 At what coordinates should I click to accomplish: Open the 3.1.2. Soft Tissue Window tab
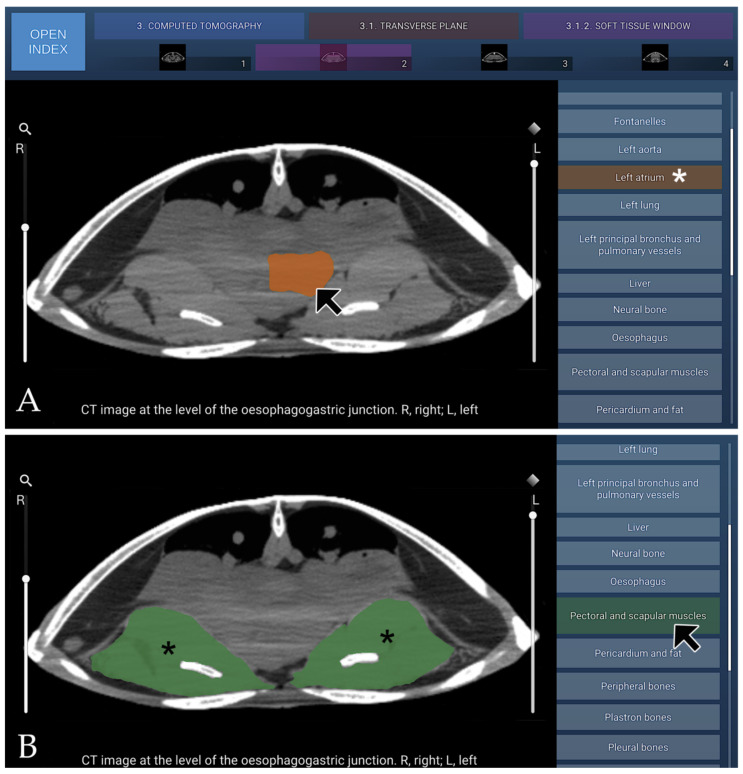point(628,26)
